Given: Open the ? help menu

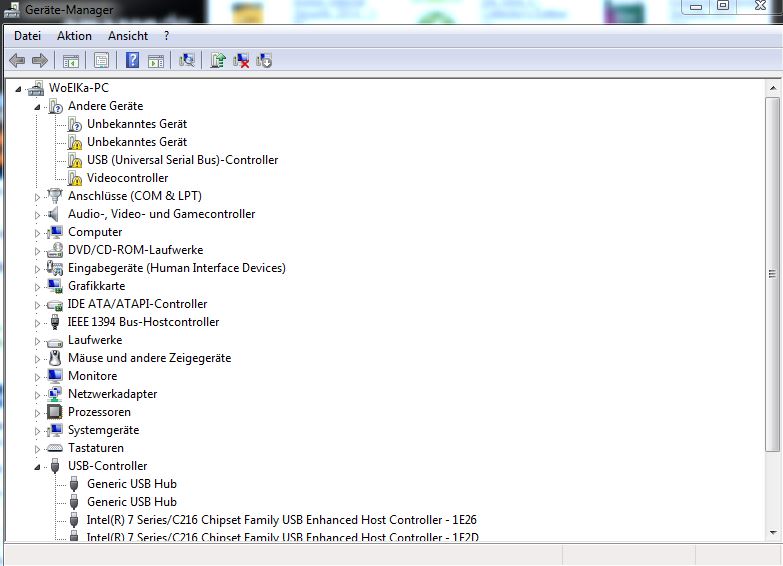Looking at the screenshot, I should [x=166, y=36].
